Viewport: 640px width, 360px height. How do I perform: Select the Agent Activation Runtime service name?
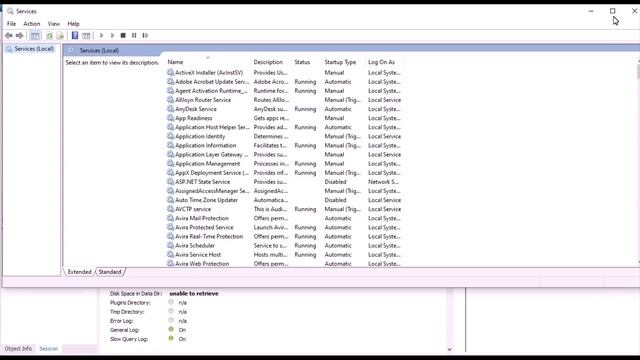click(211, 91)
